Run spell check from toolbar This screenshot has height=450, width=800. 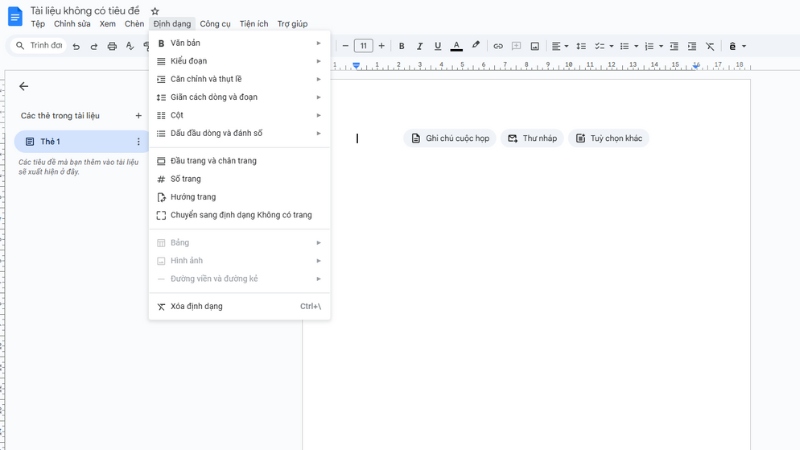click(x=130, y=46)
